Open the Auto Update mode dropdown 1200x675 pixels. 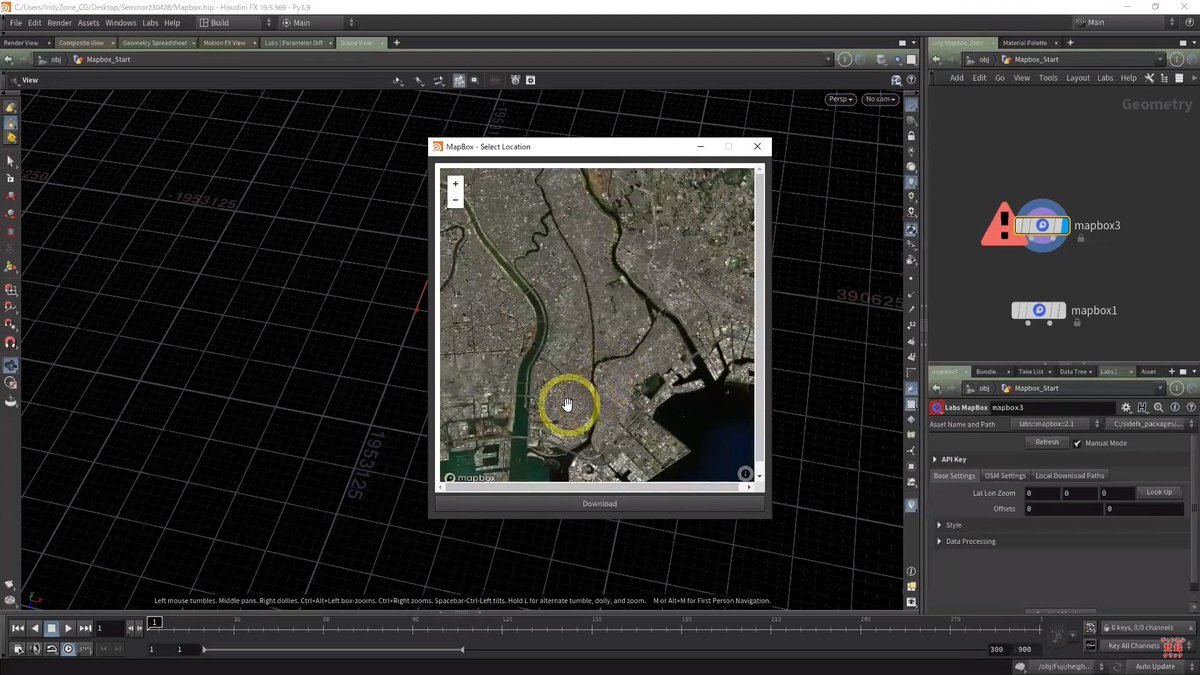[1158, 666]
